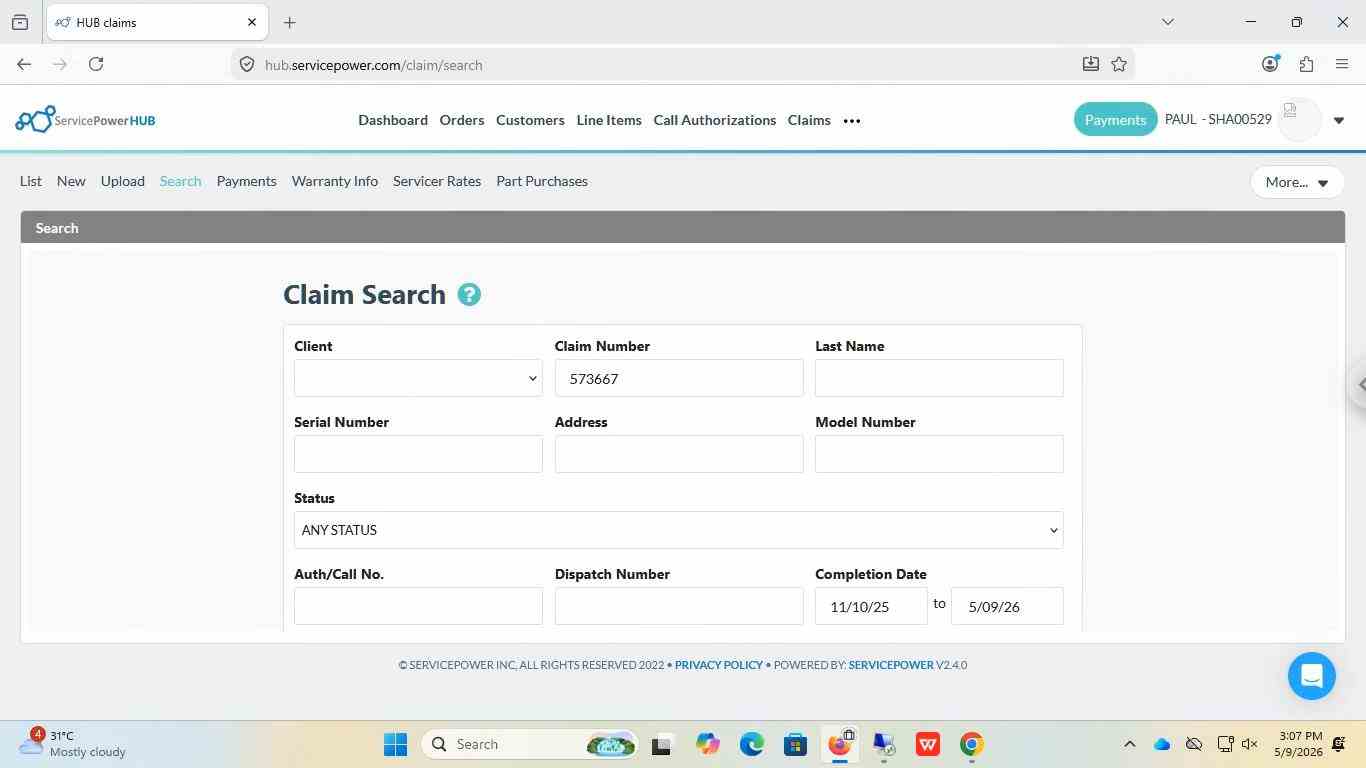Open the PRIVACY POLICY link
This screenshot has height=768, width=1366.
point(719,665)
